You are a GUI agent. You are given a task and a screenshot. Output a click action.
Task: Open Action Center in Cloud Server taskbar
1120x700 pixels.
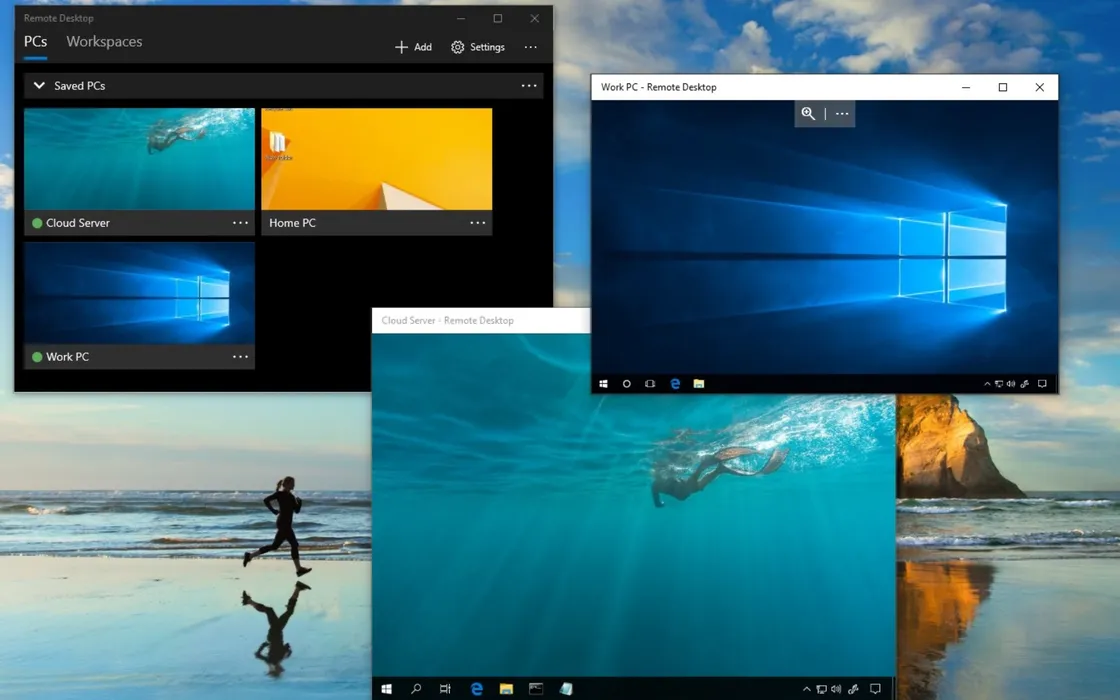click(x=875, y=689)
